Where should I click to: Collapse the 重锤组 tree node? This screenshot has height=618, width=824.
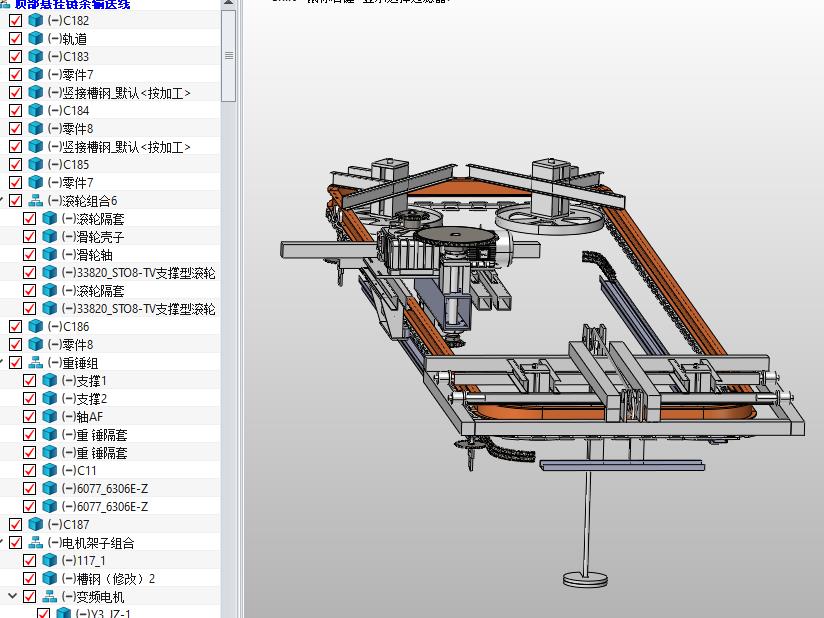point(2,363)
